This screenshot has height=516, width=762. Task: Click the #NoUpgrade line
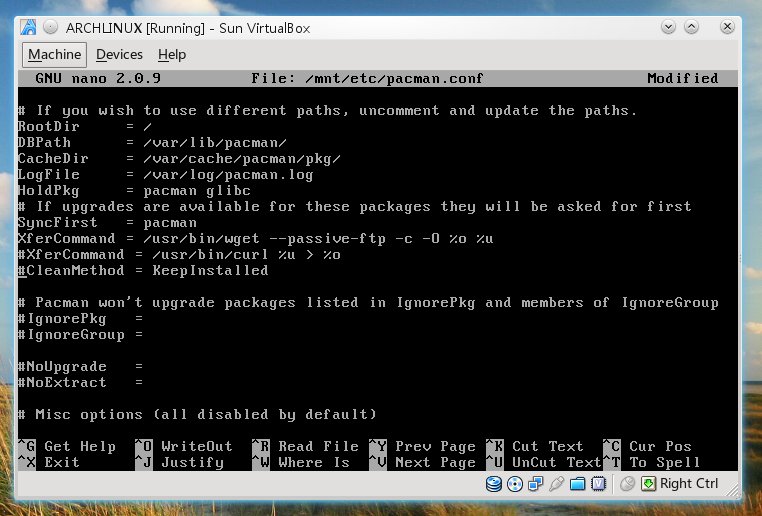[x=81, y=367]
